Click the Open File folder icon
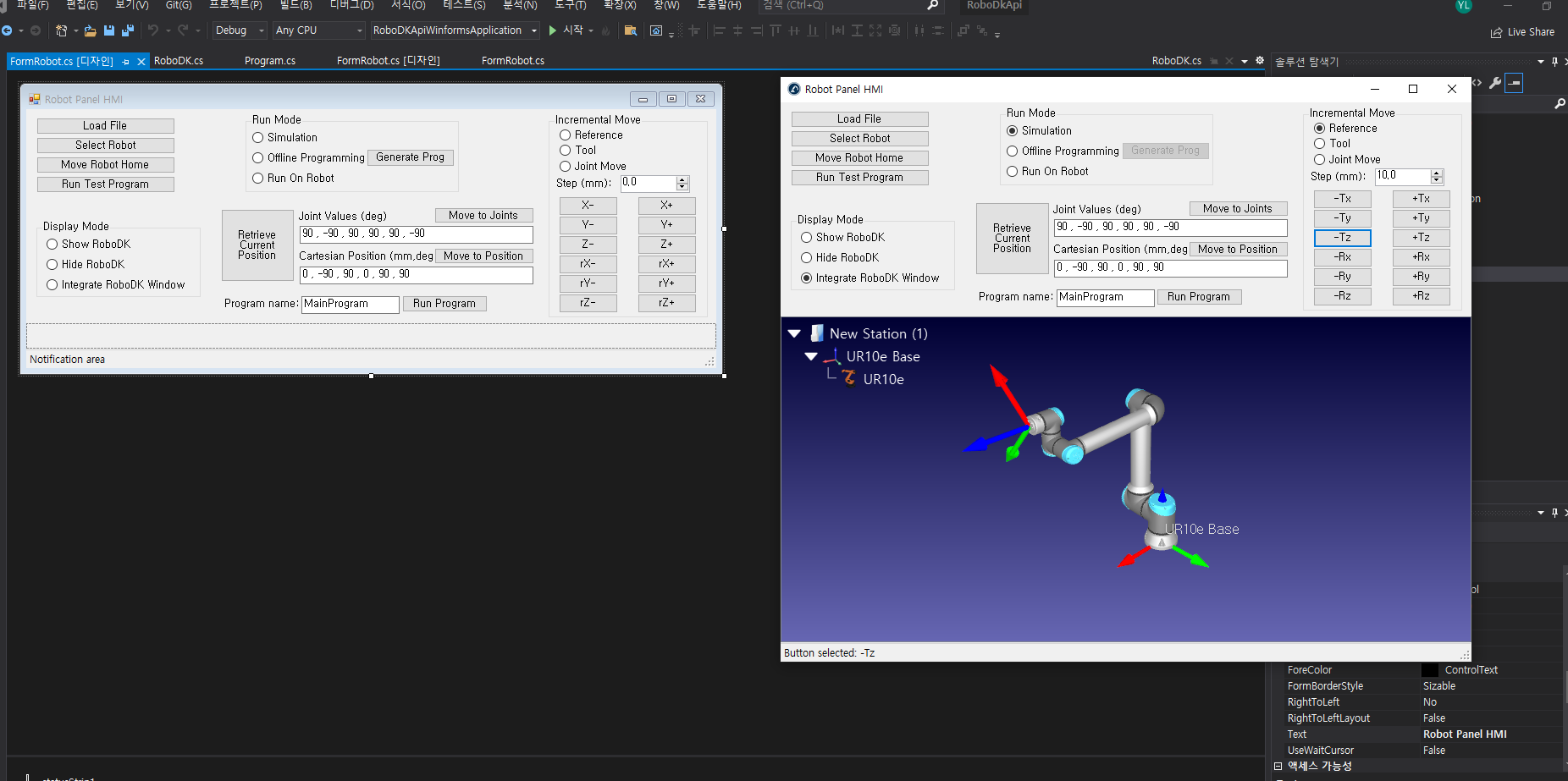 (90, 30)
